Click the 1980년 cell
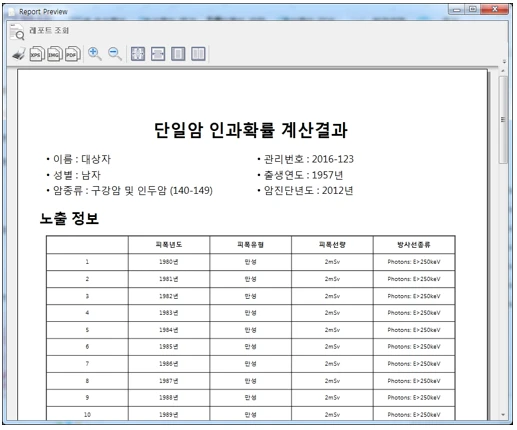517x430 pixels. tap(169, 262)
